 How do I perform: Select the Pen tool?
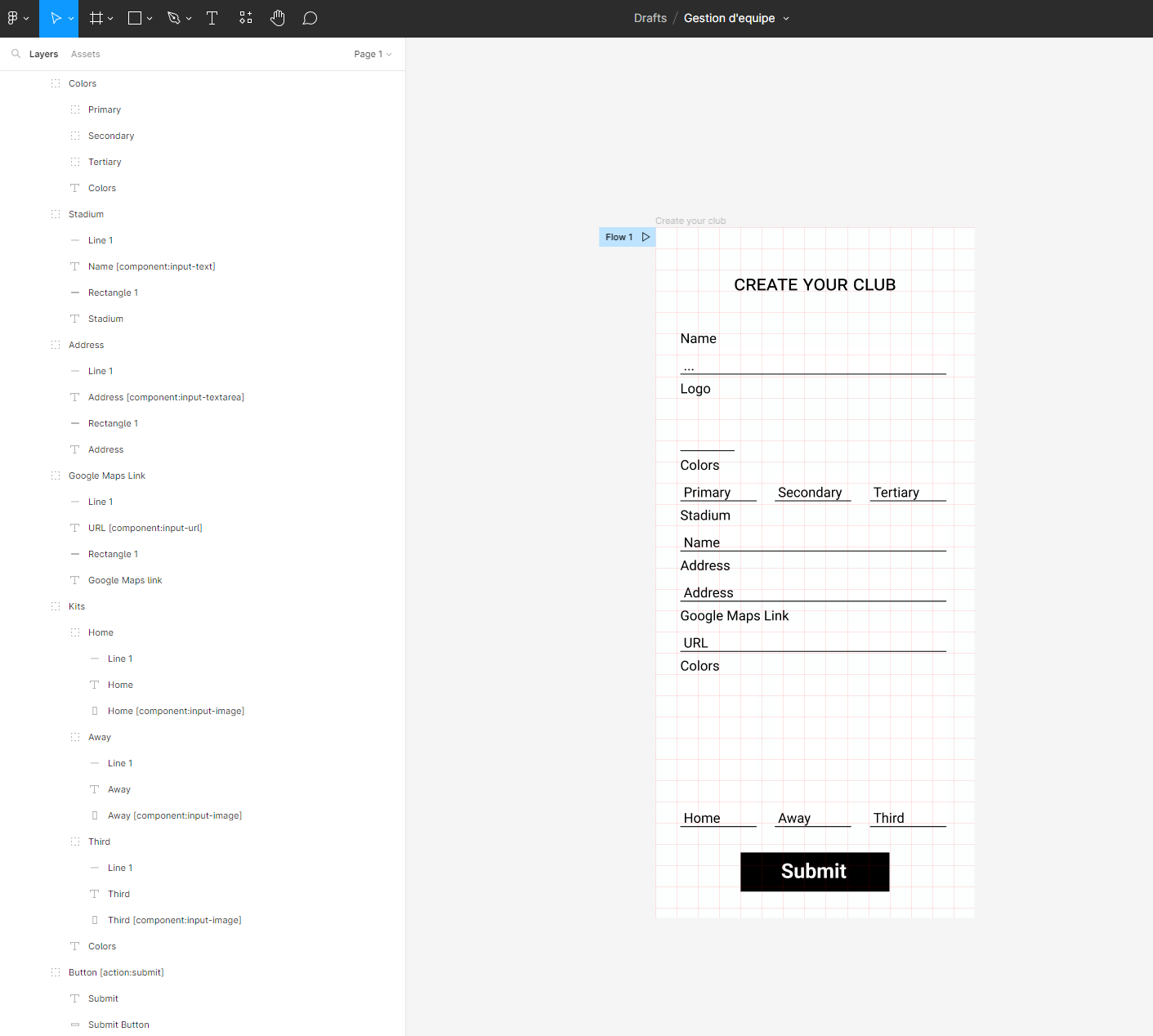(173, 18)
